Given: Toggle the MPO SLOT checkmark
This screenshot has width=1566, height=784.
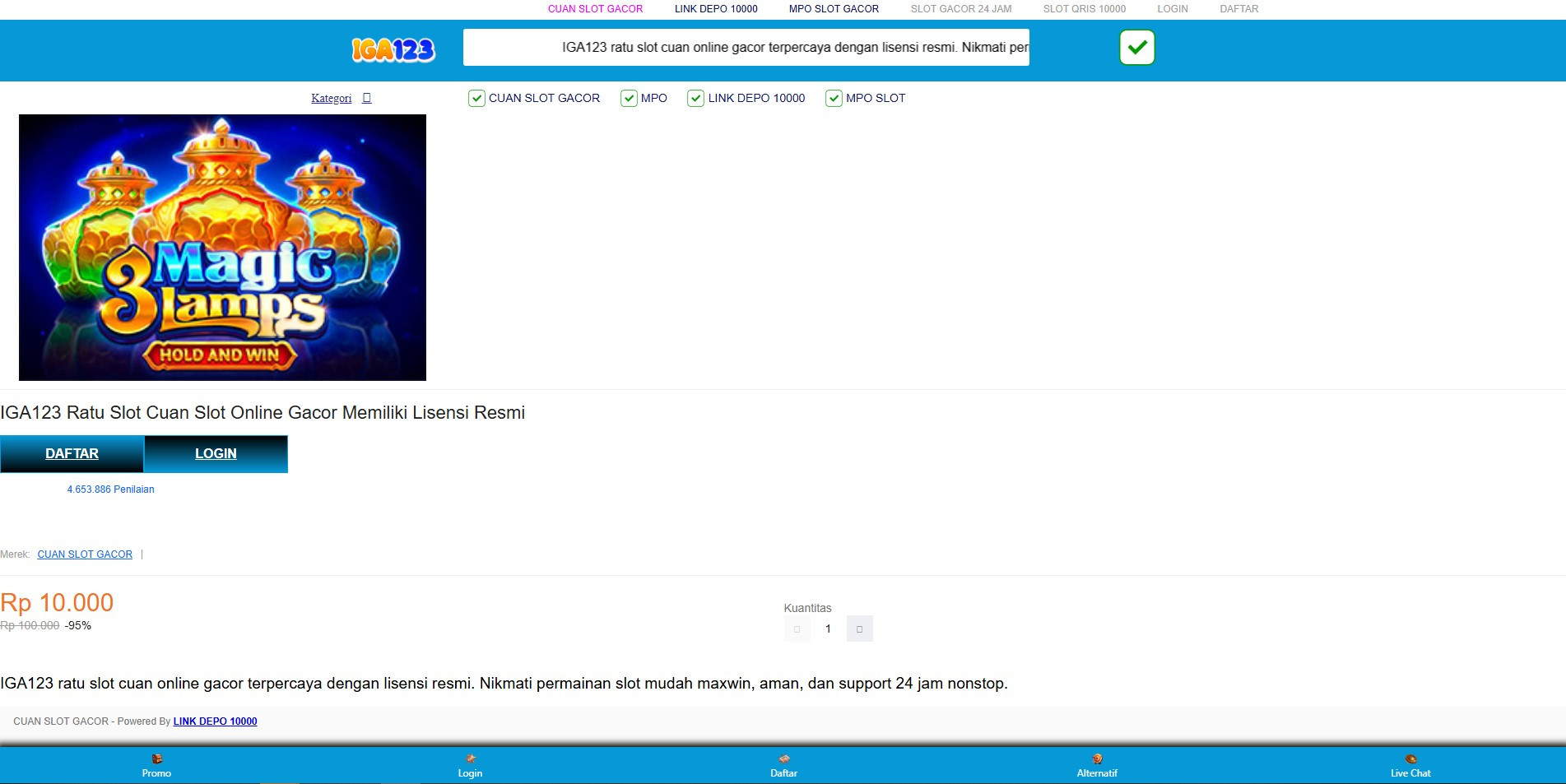Looking at the screenshot, I should [x=834, y=99].
